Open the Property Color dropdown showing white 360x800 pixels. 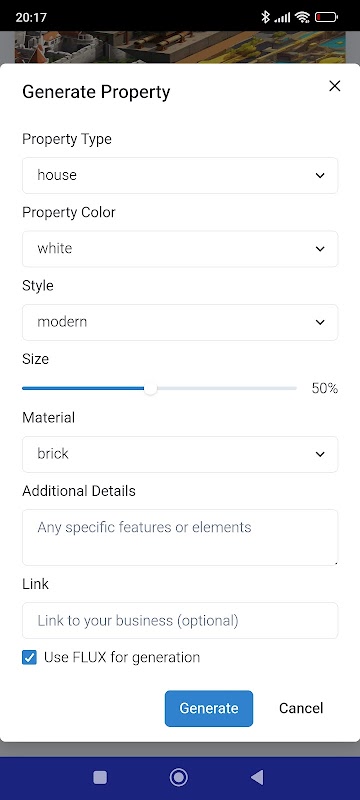pos(180,248)
